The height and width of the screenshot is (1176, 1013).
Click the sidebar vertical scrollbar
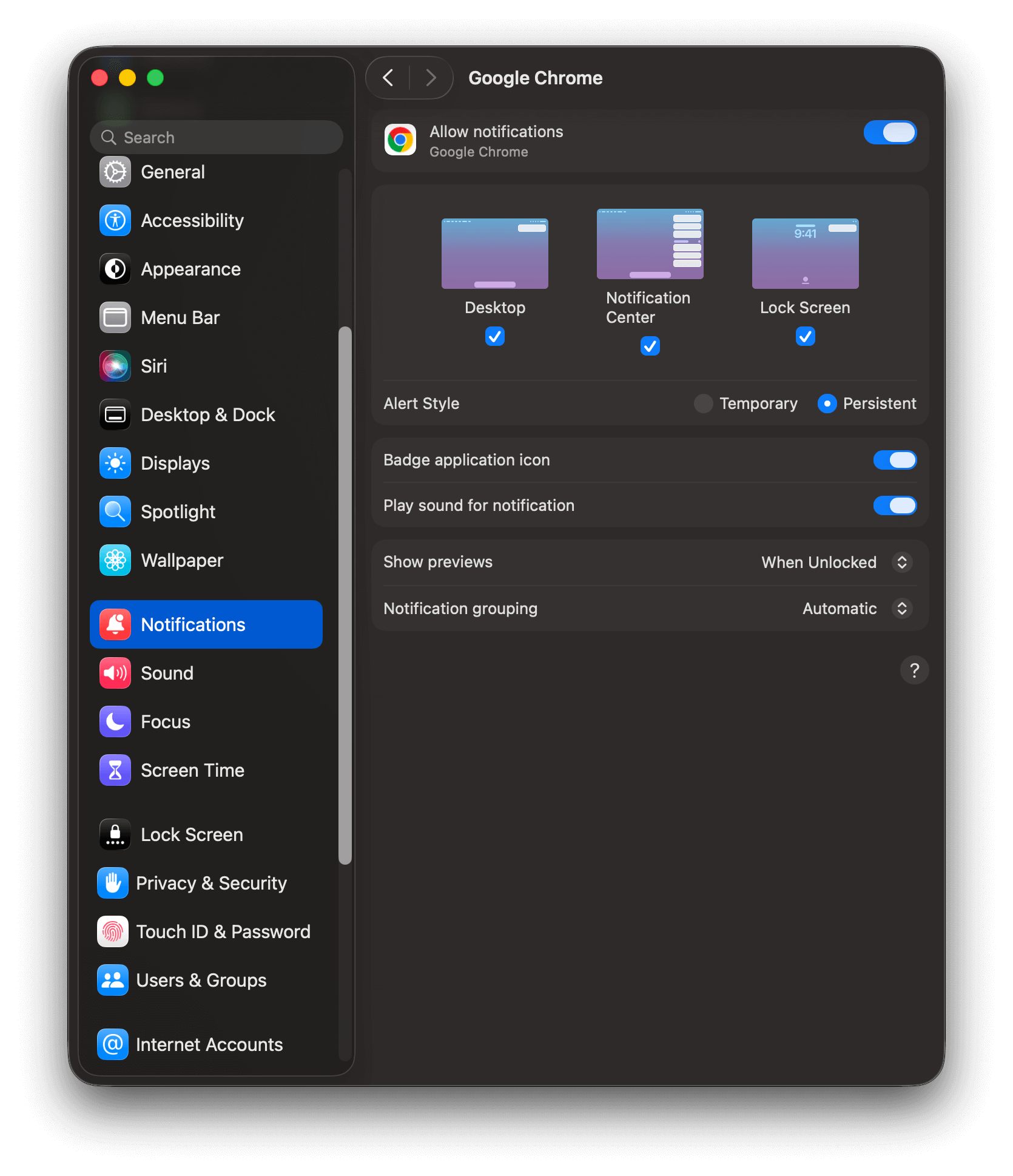345,595
